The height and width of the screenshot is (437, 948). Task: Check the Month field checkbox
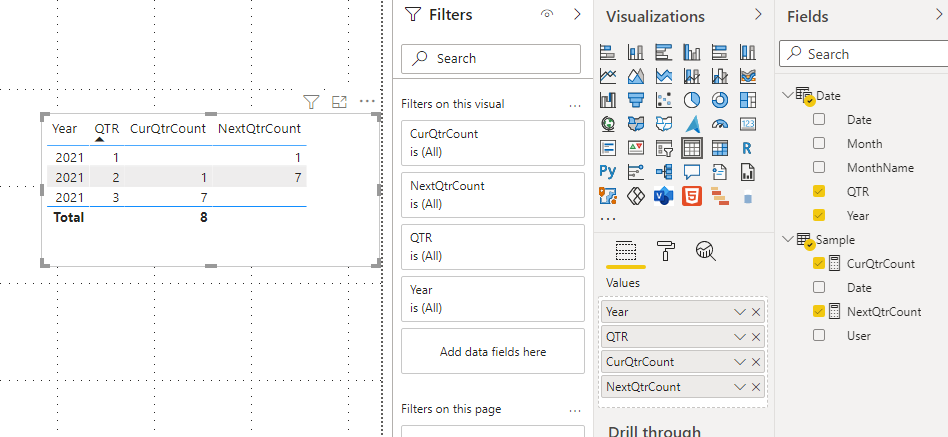click(819, 143)
